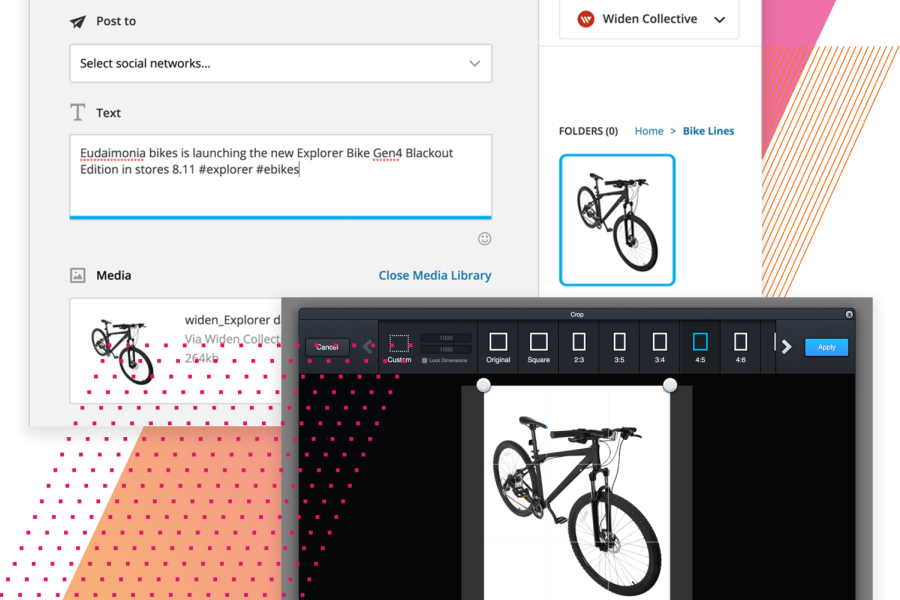Select the Original crop ratio icon

498,343
